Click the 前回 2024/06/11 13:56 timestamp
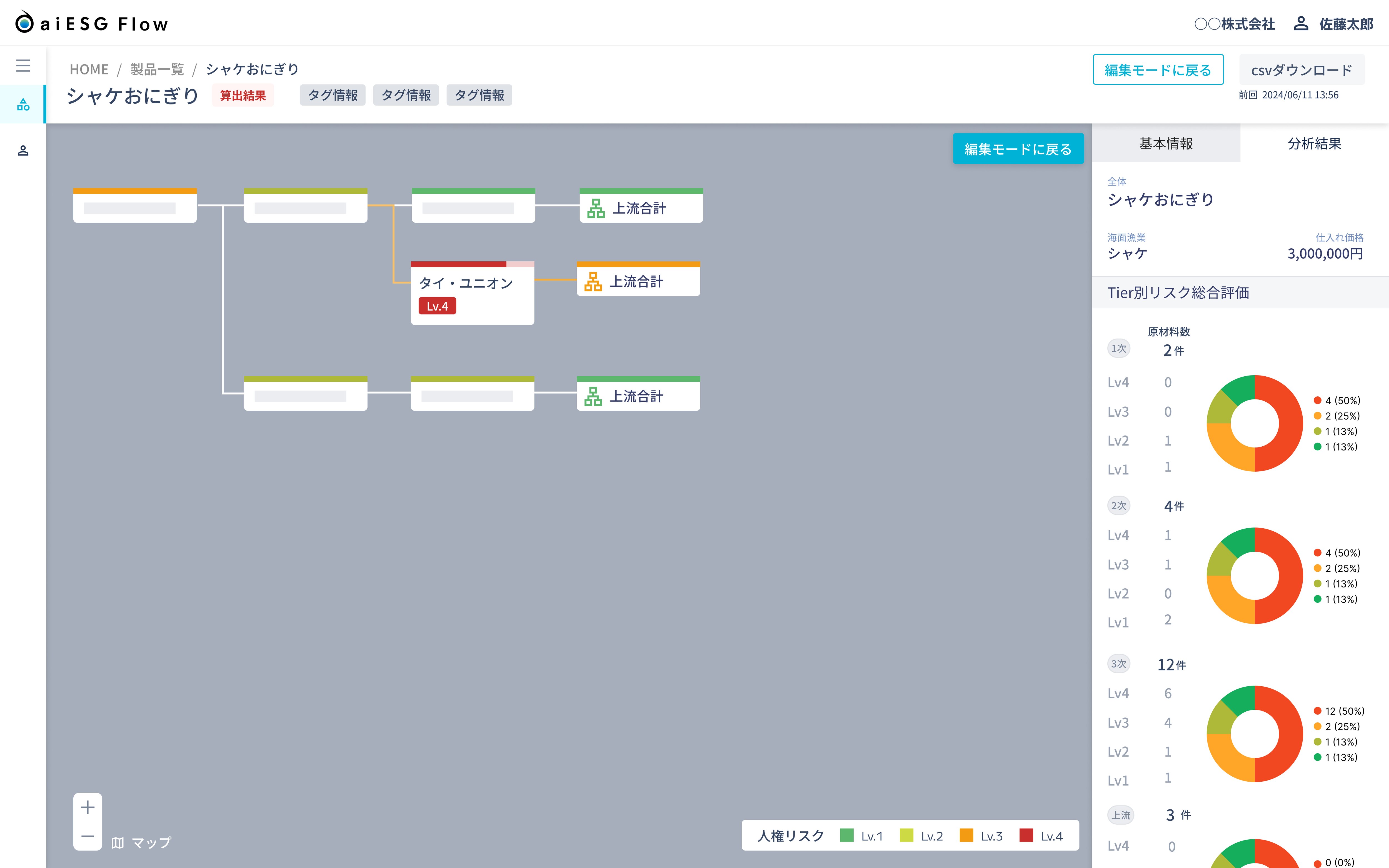Image resolution: width=1389 pixels, height=868 pixels. pos(1288,95)
